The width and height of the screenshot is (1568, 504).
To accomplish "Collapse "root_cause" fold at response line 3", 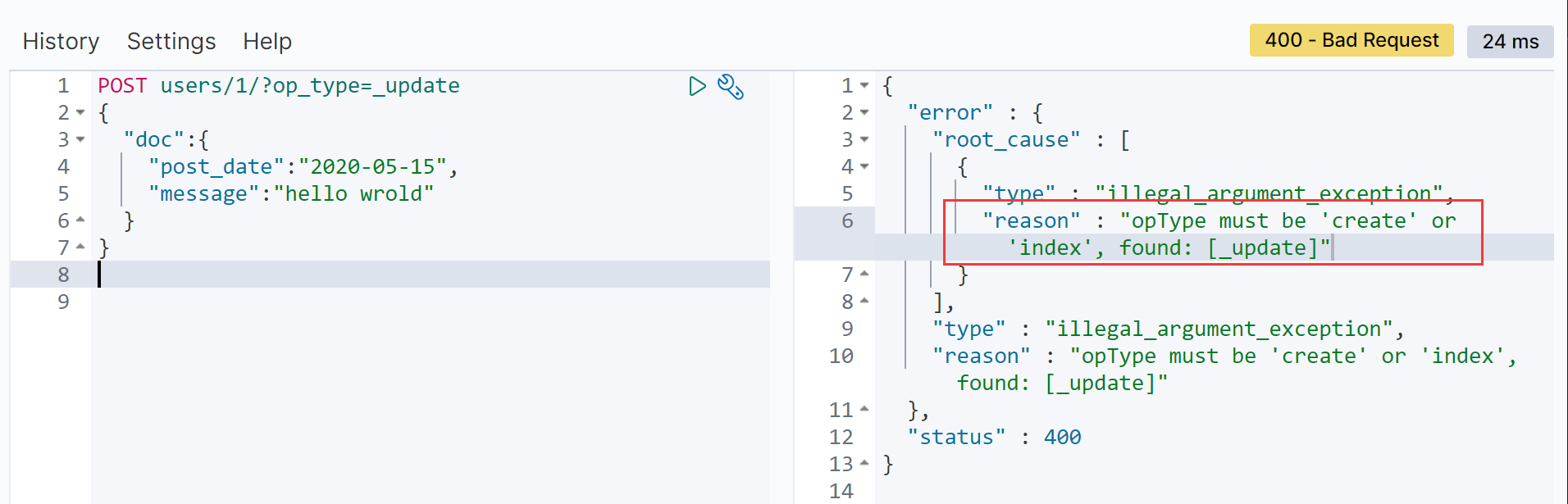I will tap(864, 139).
